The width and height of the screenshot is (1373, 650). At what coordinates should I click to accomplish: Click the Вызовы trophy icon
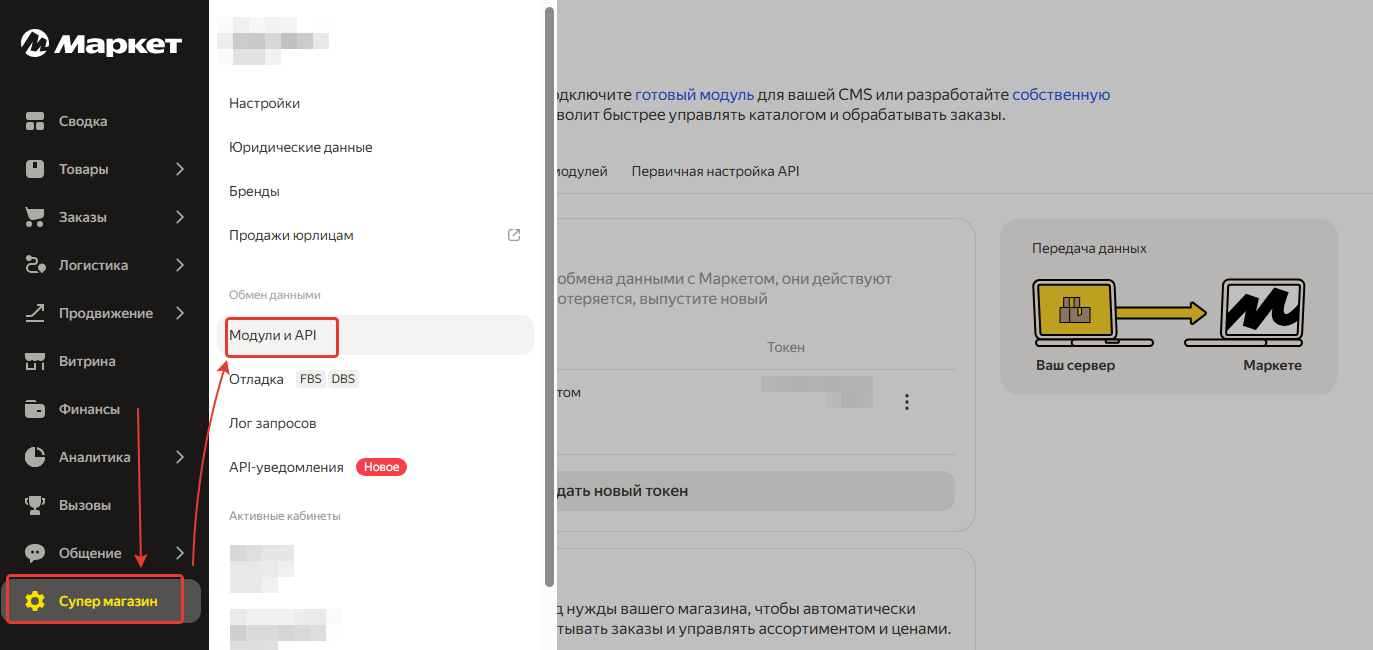click(x=35, y=505)
